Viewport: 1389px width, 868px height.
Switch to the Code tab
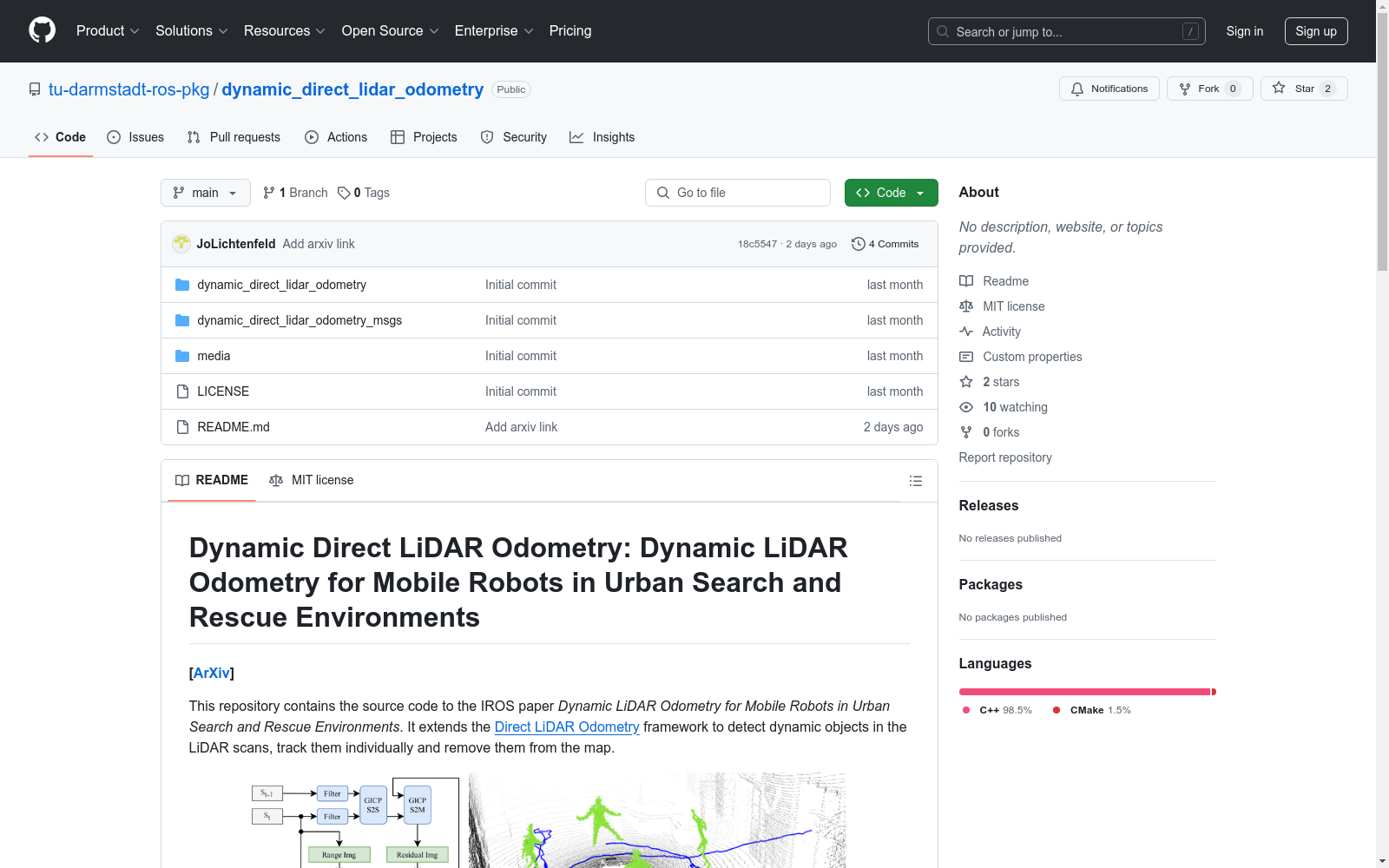click(60, 137)
